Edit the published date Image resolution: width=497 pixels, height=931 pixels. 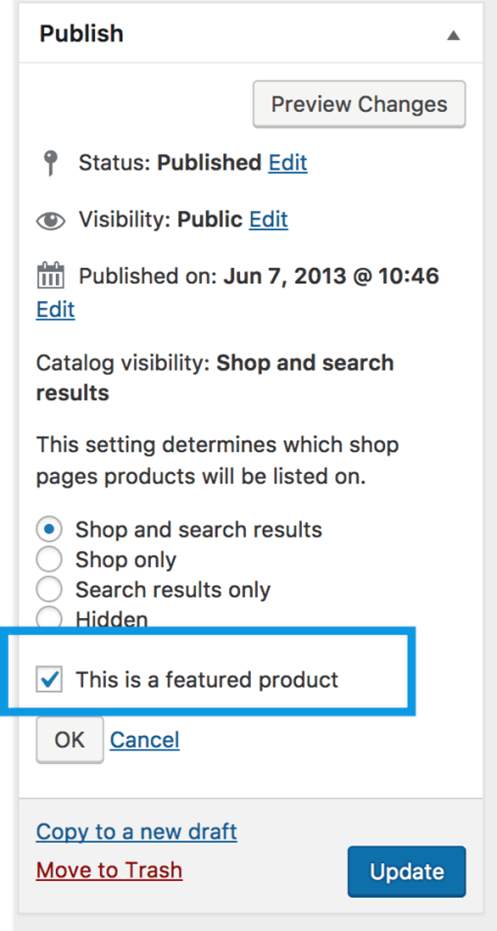coord(55,309)
